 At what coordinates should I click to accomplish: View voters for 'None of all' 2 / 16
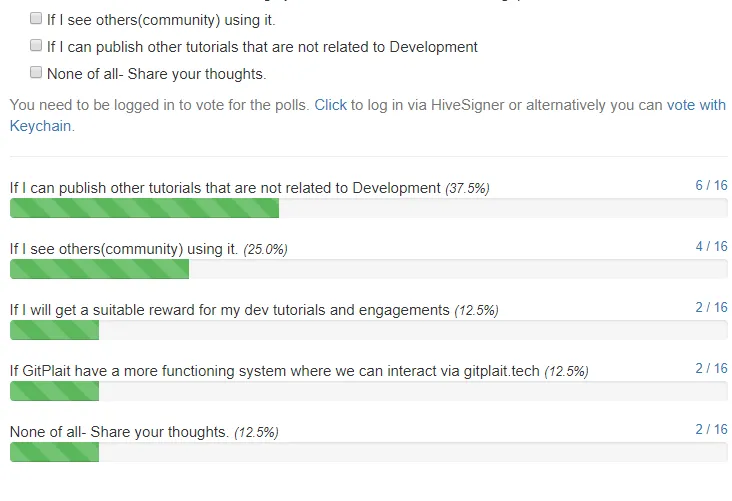(711, 430)
